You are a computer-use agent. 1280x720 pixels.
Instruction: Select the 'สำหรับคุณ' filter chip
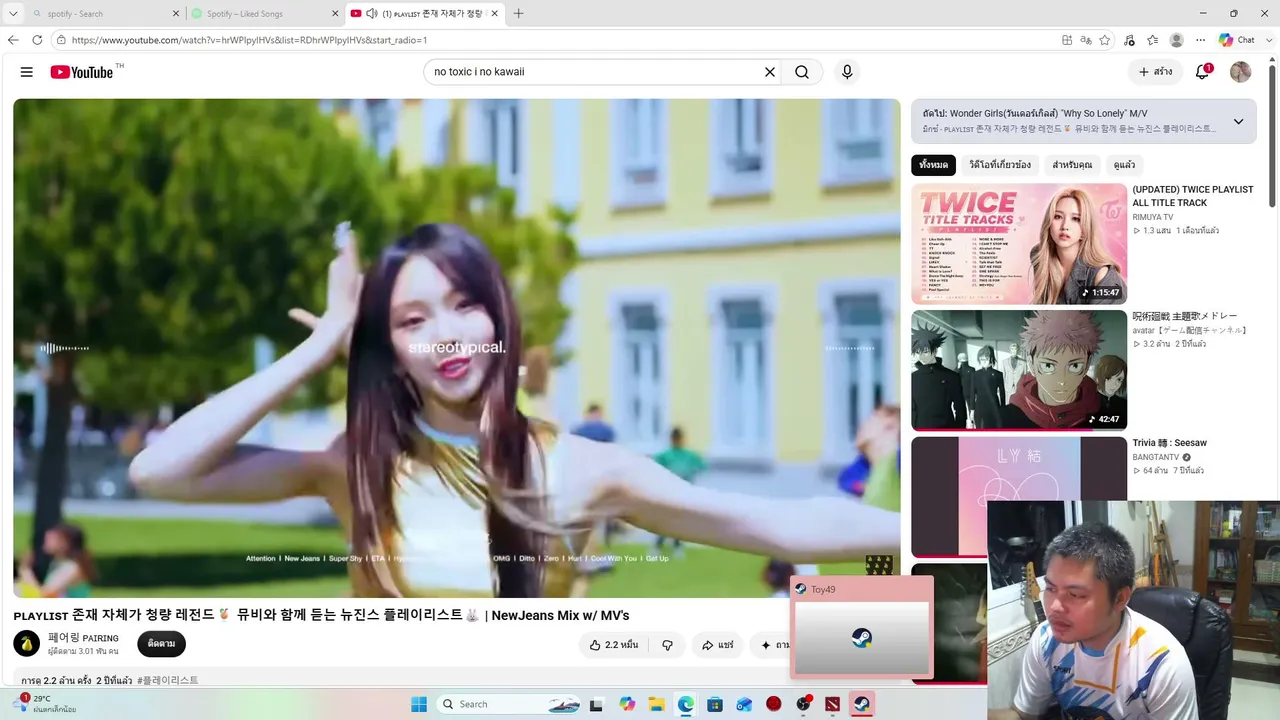(x=1072, y=165)
